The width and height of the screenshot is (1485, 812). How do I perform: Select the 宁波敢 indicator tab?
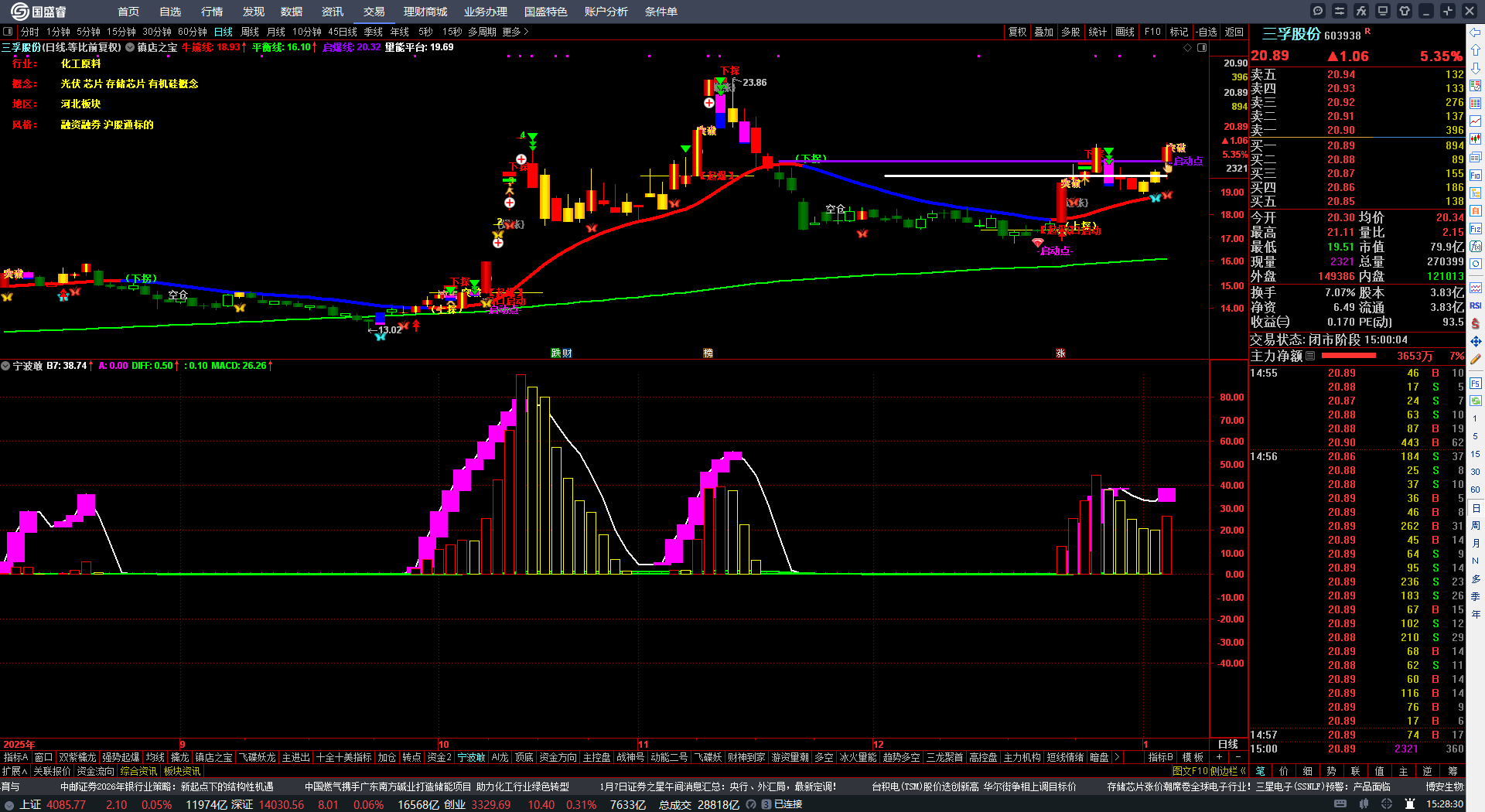tap(471, 757)
